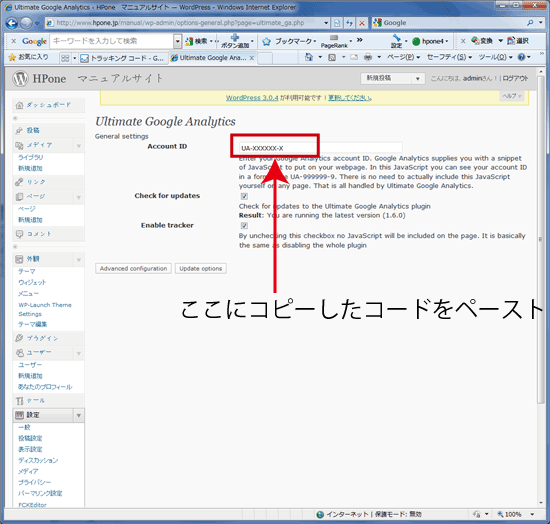Open the Favorites star (お気に入り)
Screen dimensions: 550x524
[x=12, y=58]
